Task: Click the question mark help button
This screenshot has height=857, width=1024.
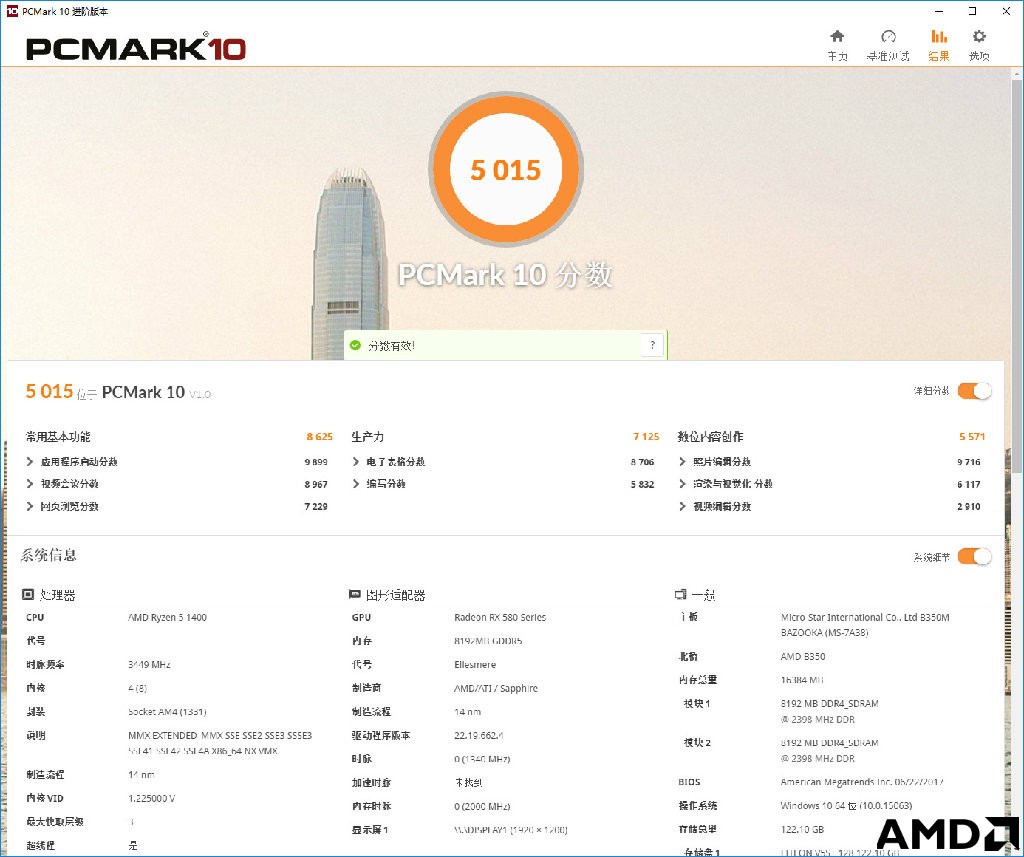Action: [652, 345]
